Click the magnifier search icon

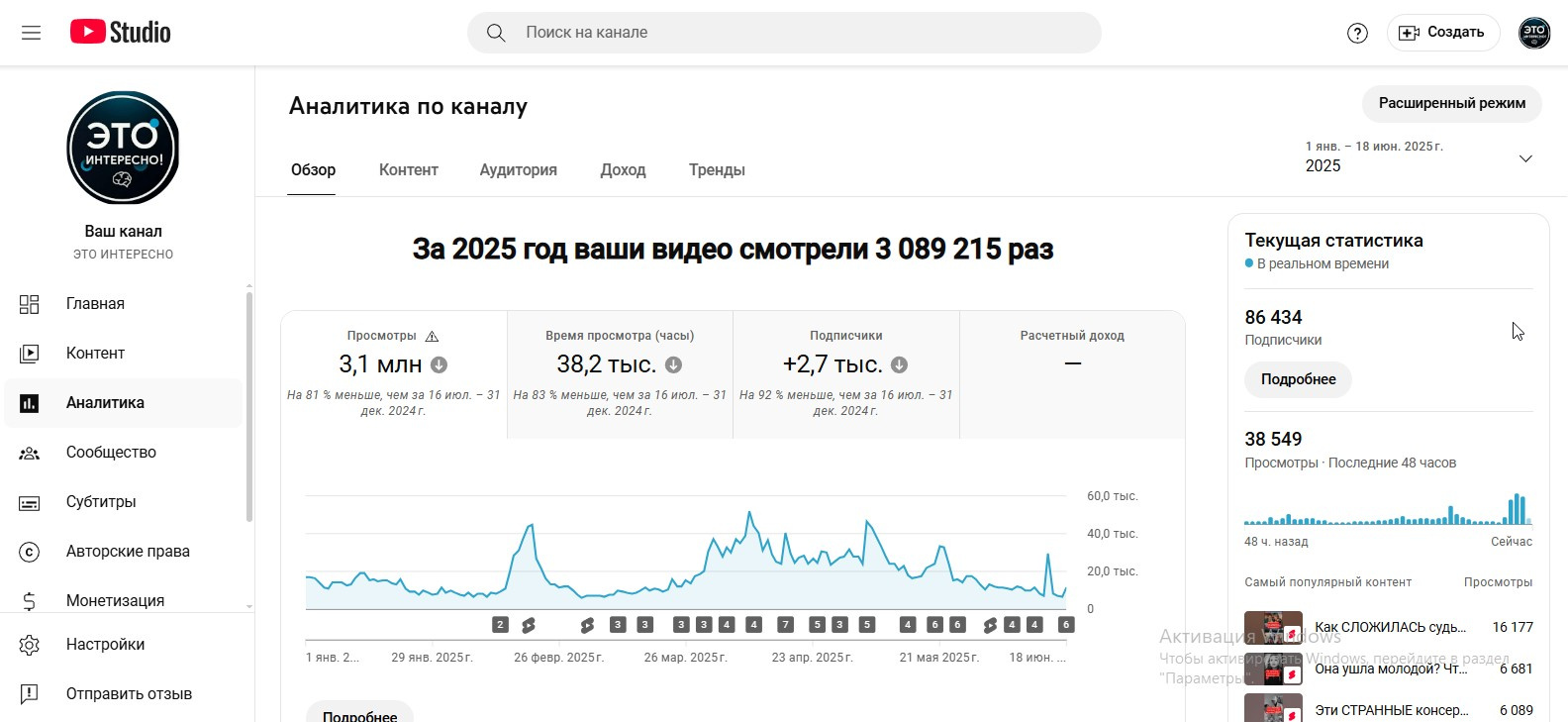pyautogui.click(x=496, y=33)
